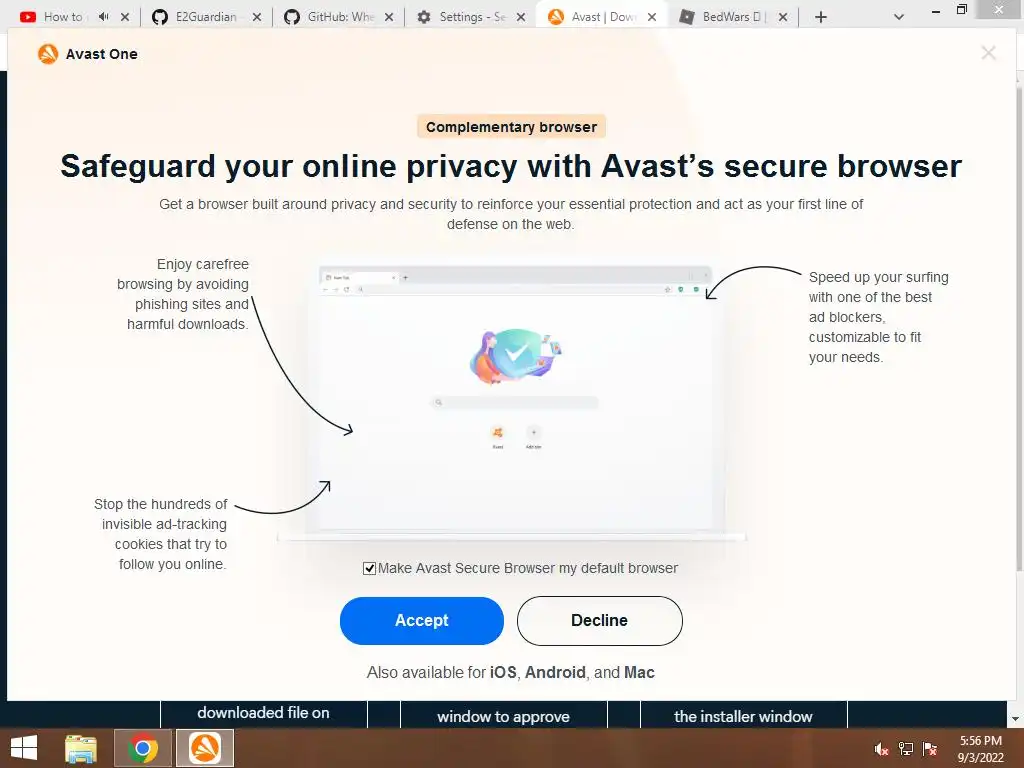Open a new browser tab
The height and width of the screenshot is (768, 1024).
pos(821,17)
